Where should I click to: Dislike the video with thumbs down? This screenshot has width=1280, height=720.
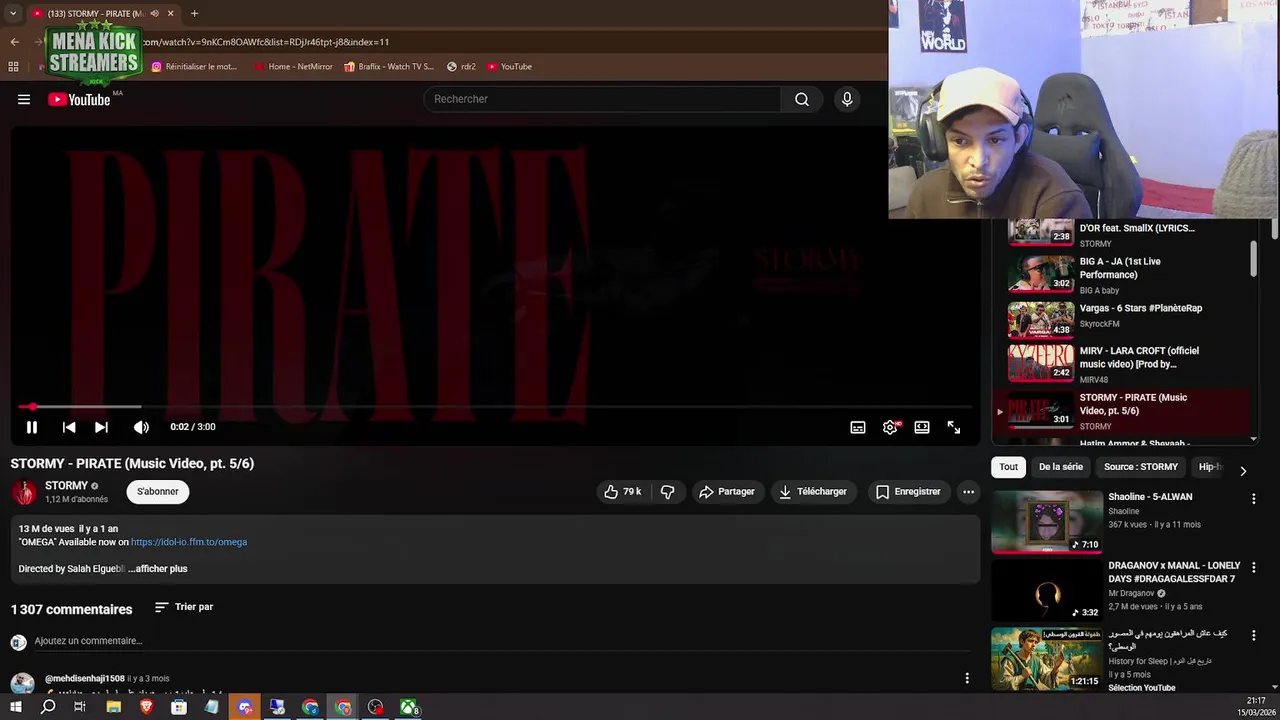(668, 492)
